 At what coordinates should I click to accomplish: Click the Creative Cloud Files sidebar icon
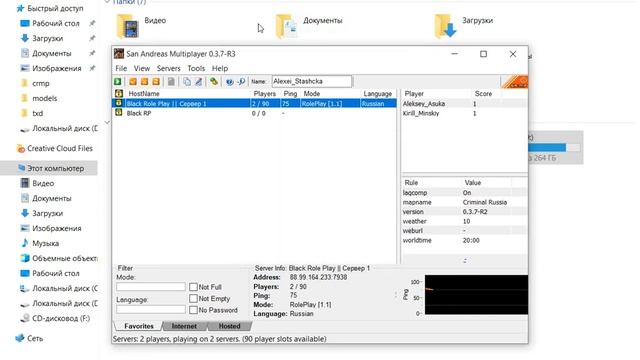[x=21, y=149]
